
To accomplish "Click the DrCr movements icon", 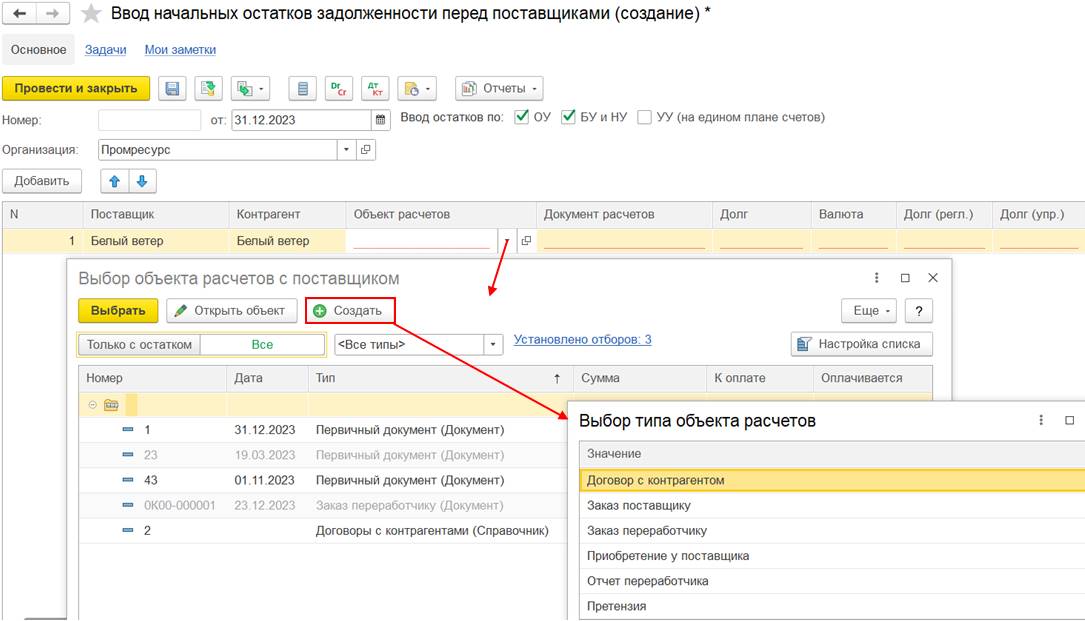I will click(340, 88).
